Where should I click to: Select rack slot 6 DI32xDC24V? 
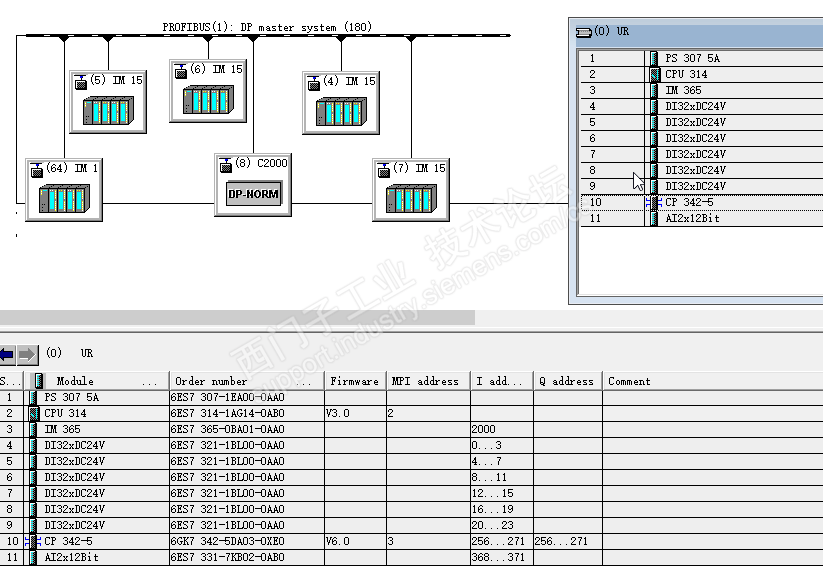pyautogui.click(x=701, y=138)
